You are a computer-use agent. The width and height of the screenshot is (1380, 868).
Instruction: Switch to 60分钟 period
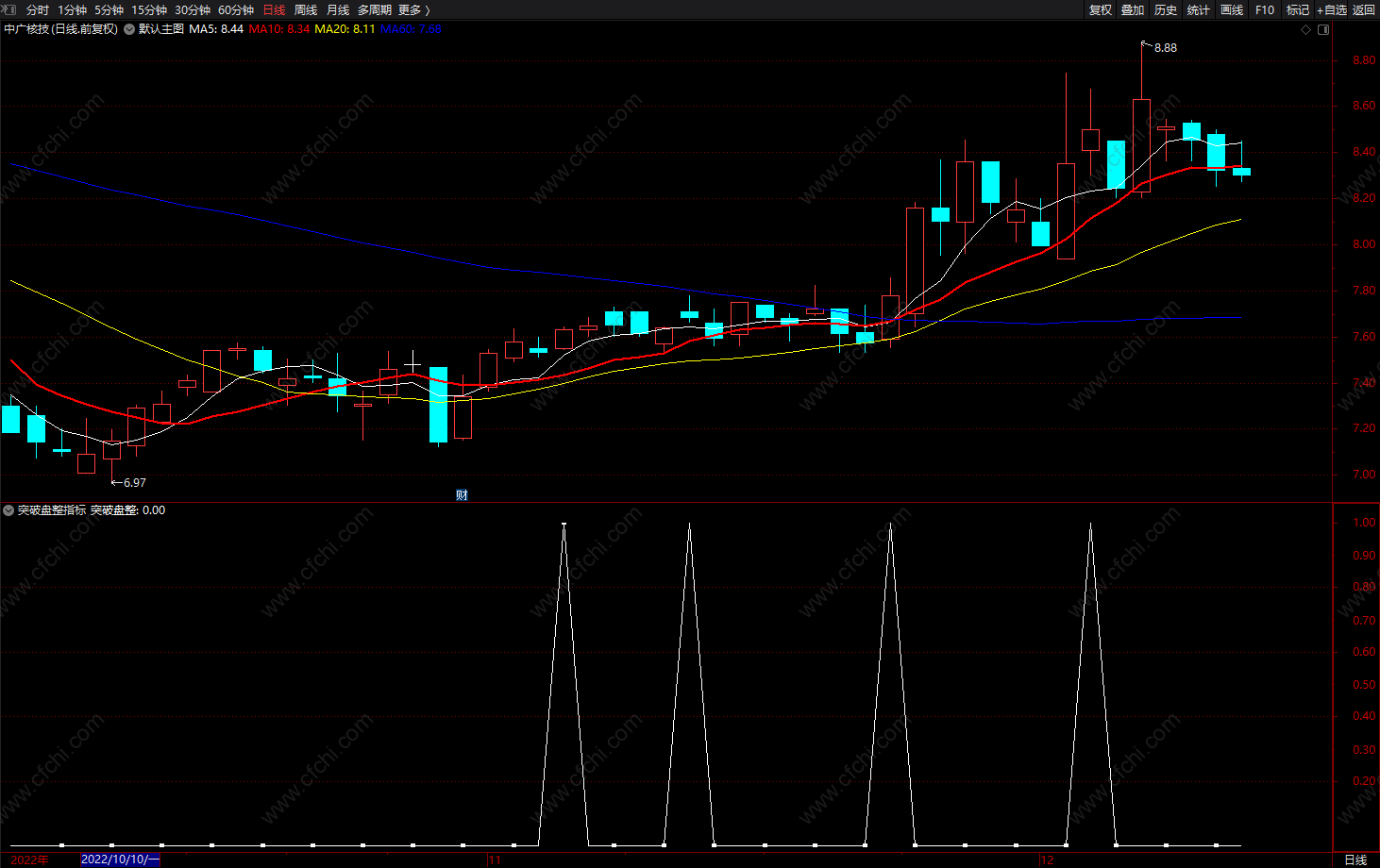coord(236,9)
